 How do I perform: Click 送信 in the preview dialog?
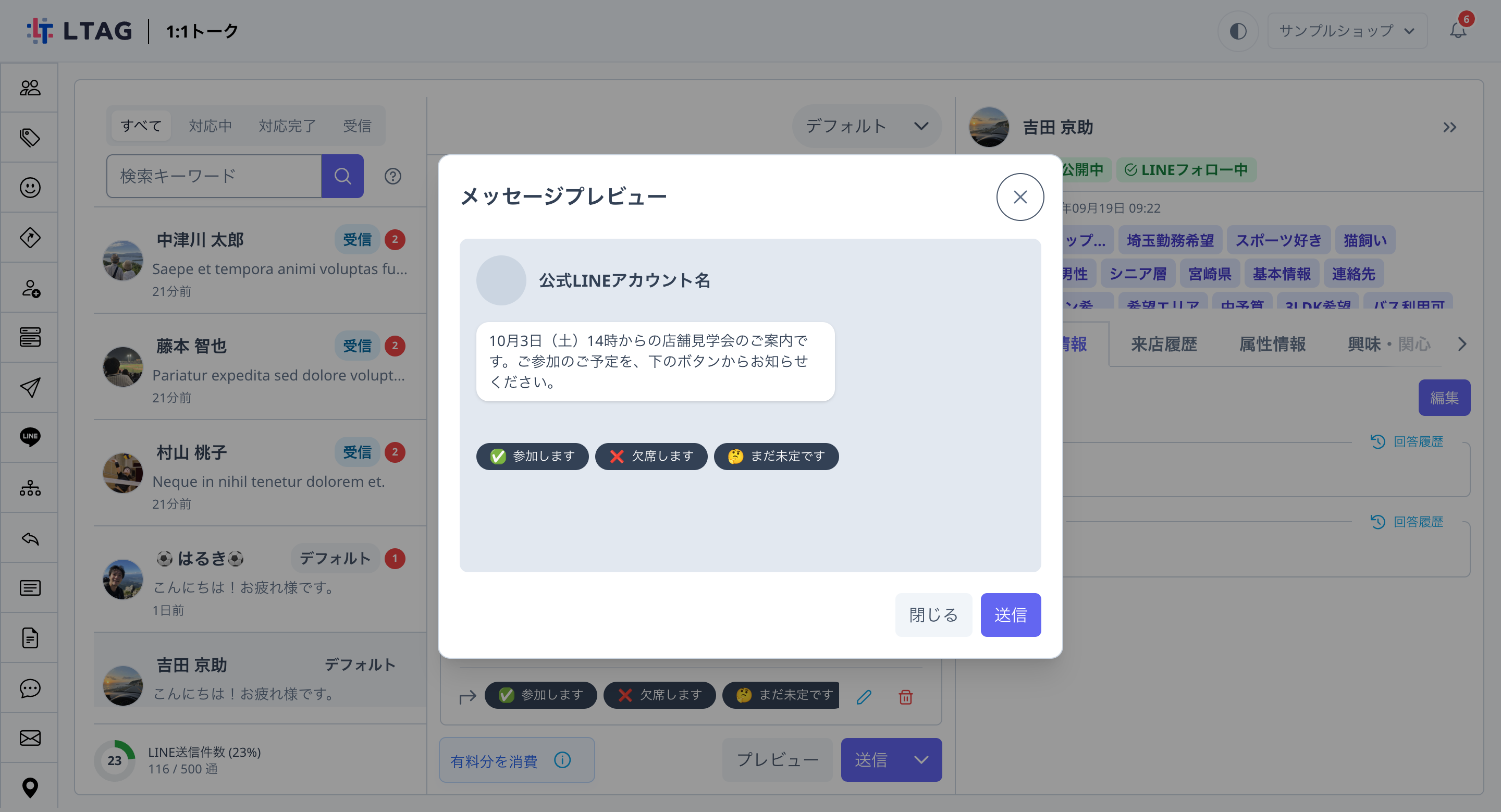[x=1011, y=614]
